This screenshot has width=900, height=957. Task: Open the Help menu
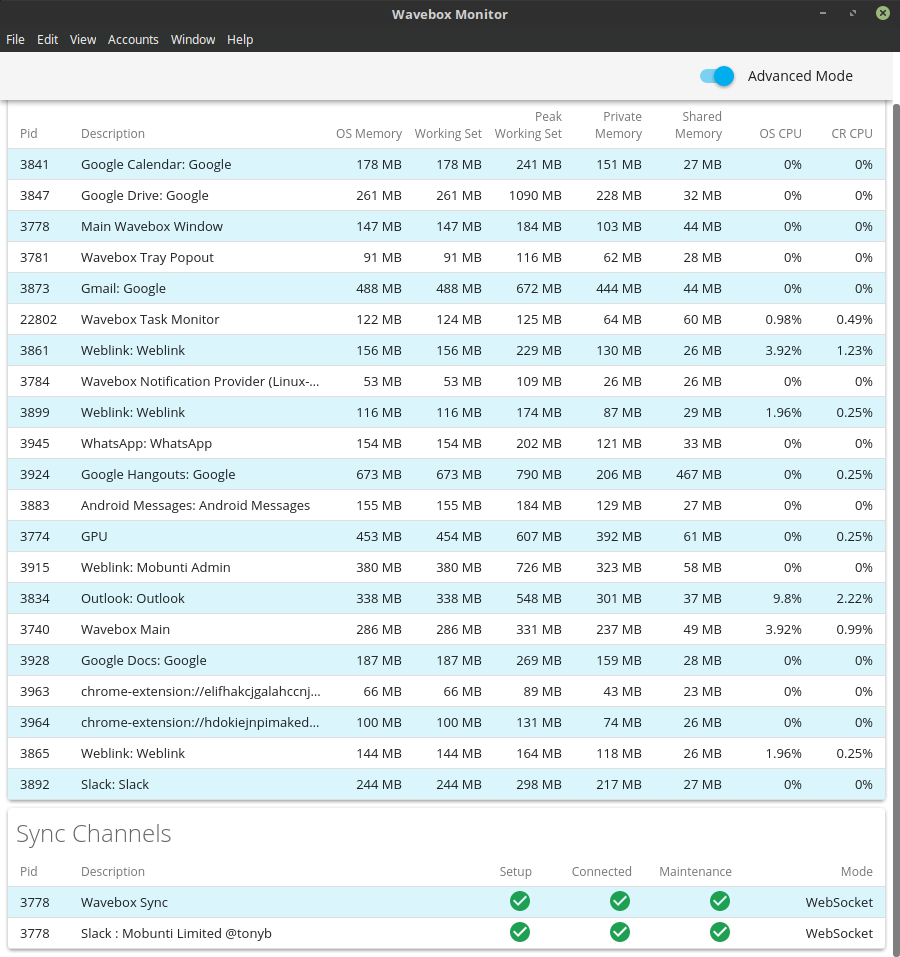click(240, 40)
